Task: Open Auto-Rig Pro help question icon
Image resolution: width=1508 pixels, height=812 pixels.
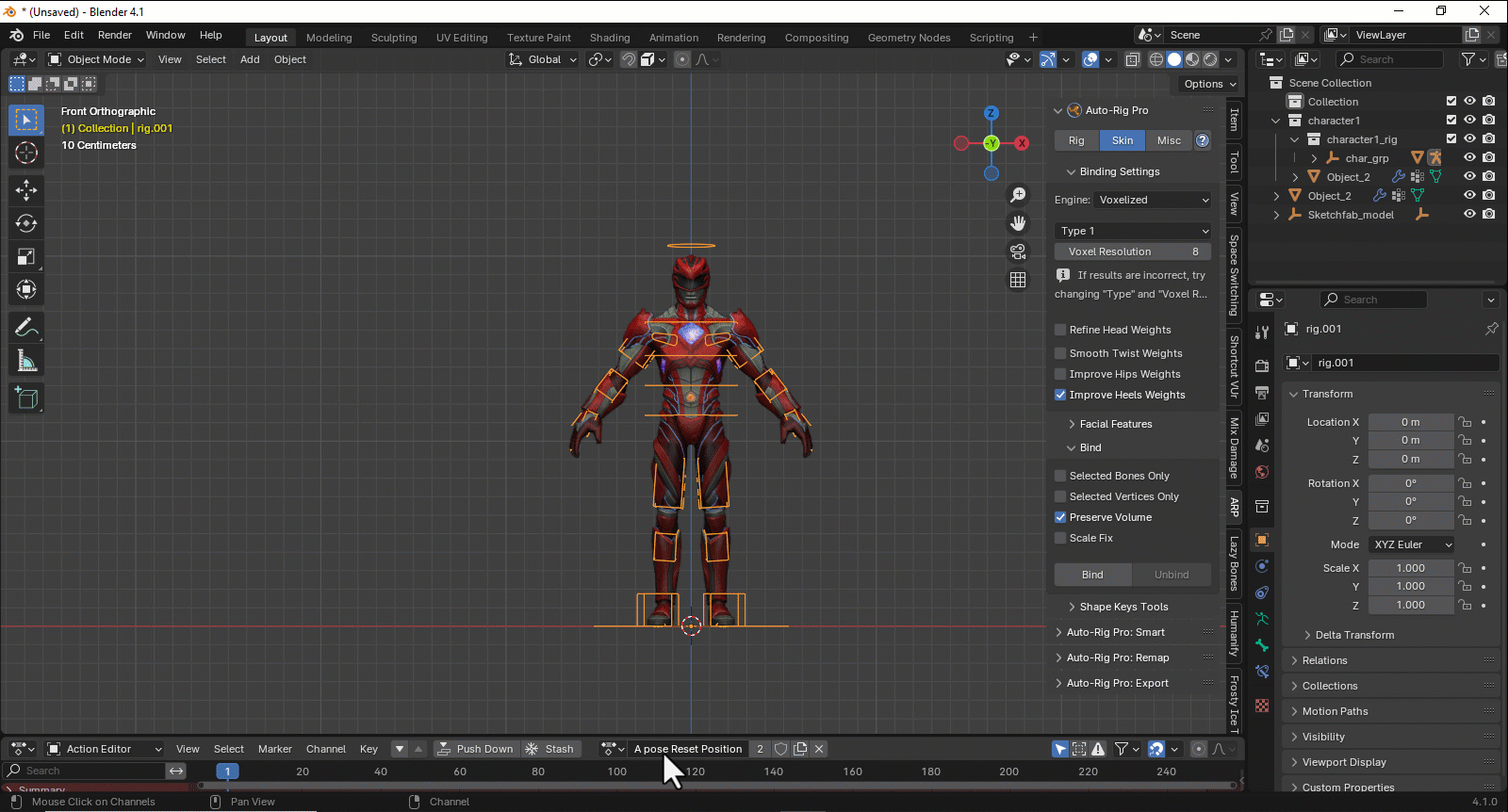Action: pos(1203,140)
